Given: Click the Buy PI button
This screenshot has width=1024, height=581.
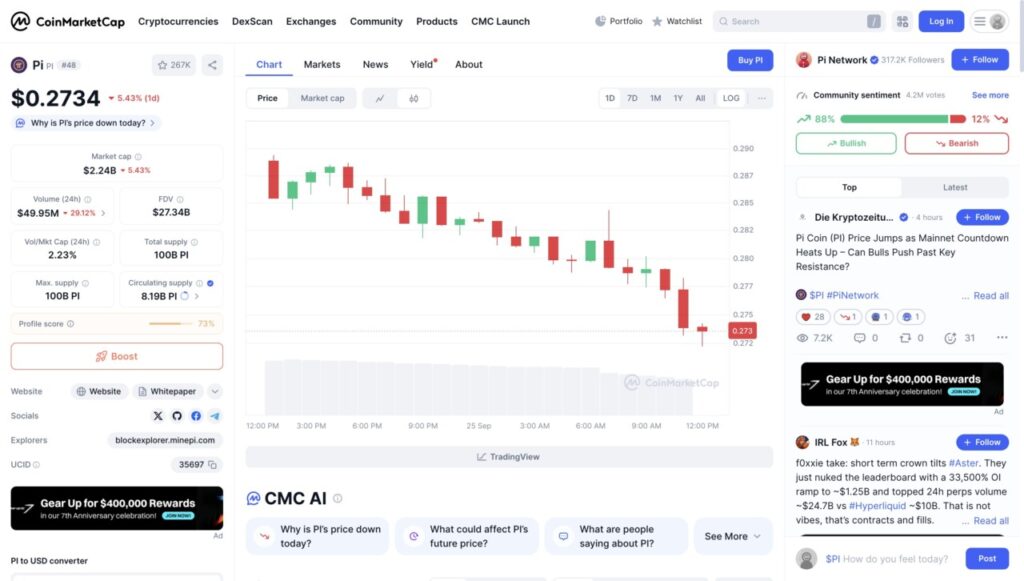Looking at the screenshot, I should tap(750, 60).
